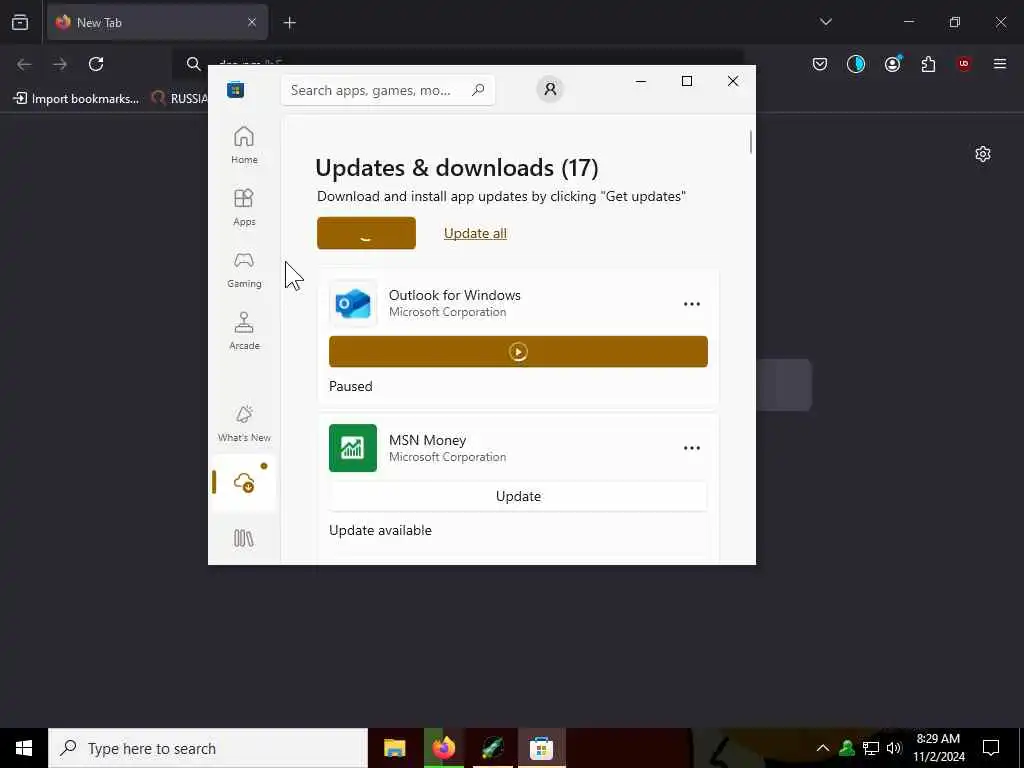Open Firefox new tab personalize gear
Screen dimensions: 1024x768
983,154
